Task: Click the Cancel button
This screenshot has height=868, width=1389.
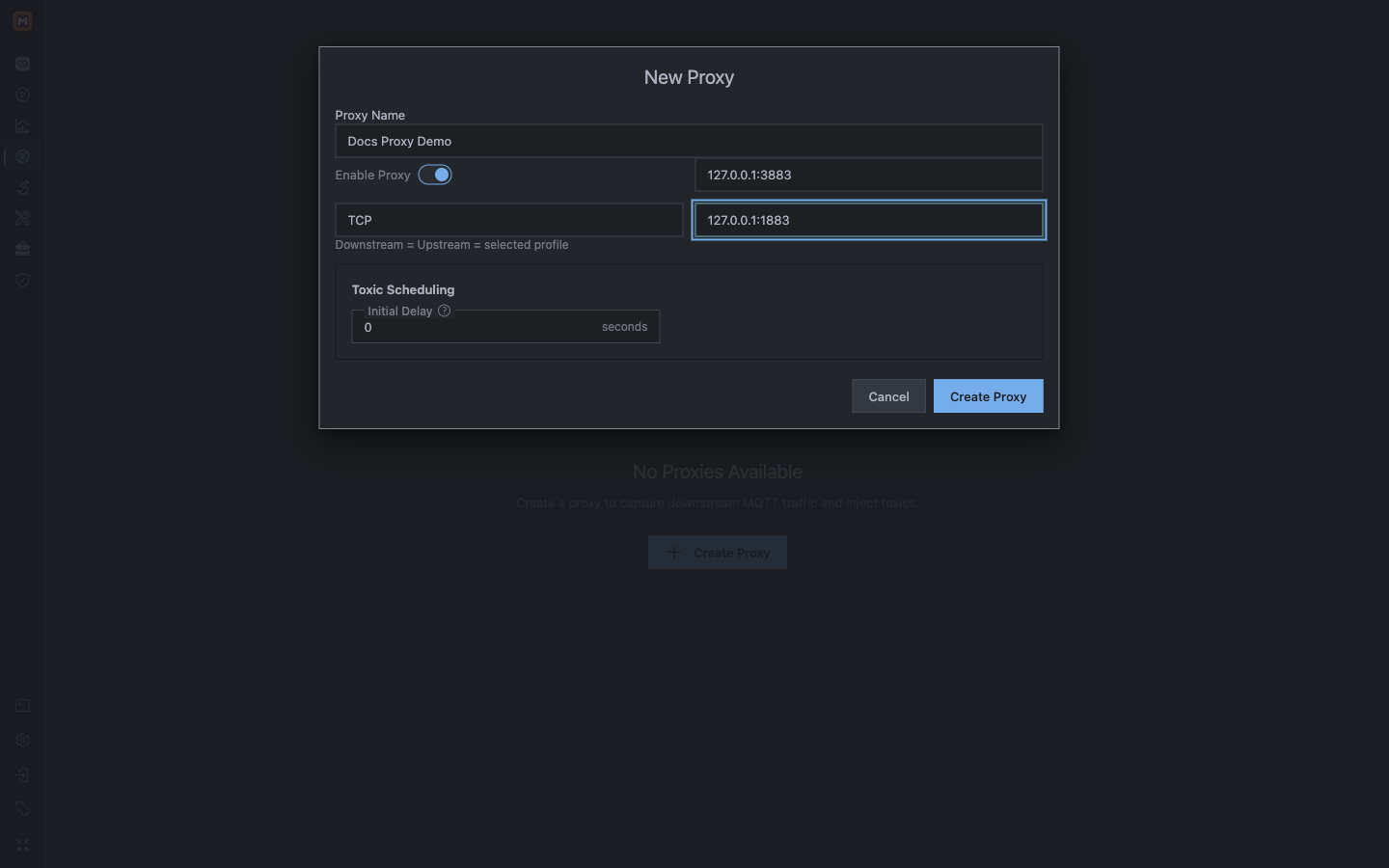Action: 888,396
